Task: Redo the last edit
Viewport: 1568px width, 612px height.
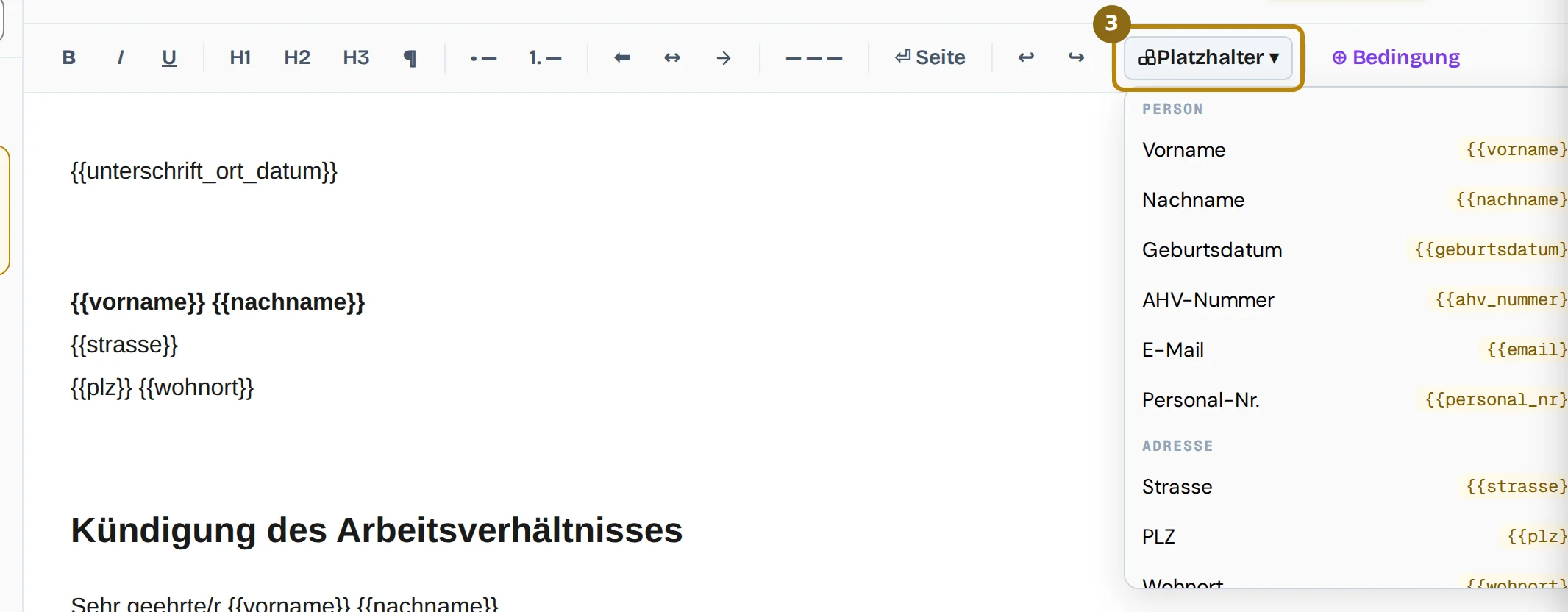Action: 1077,57
